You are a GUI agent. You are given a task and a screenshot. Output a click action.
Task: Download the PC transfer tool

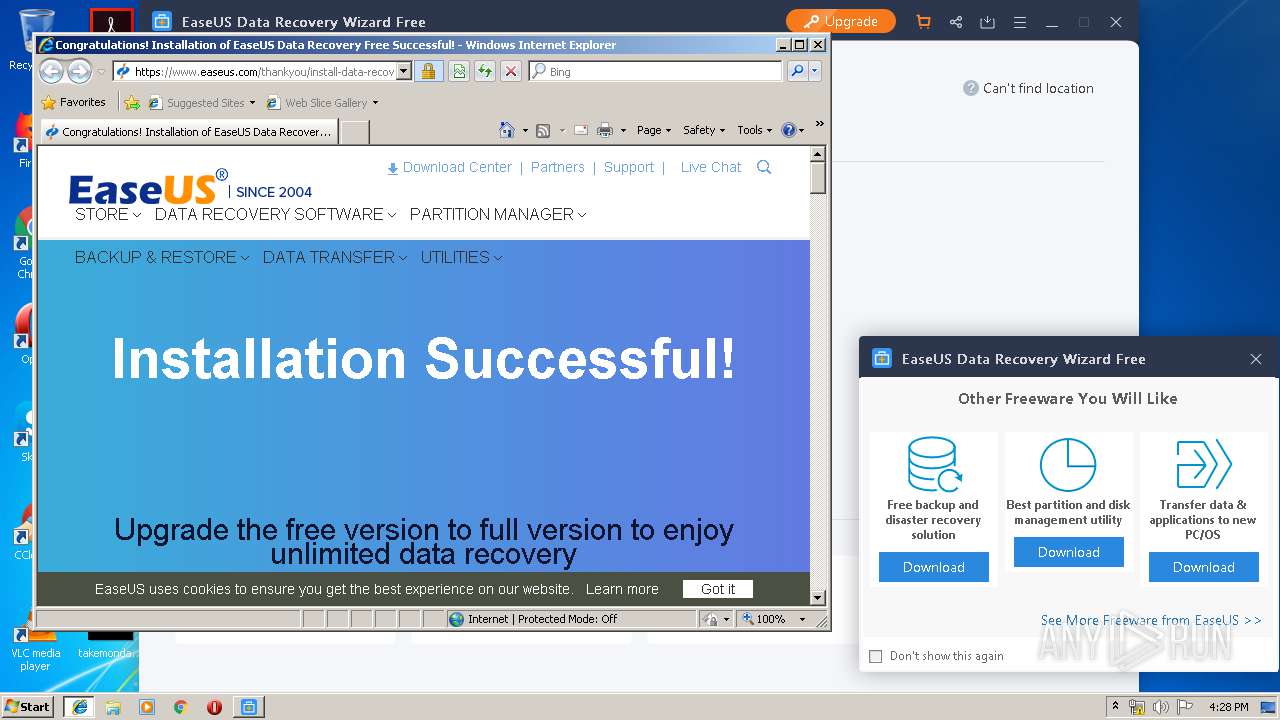(x=1204, y=567)
